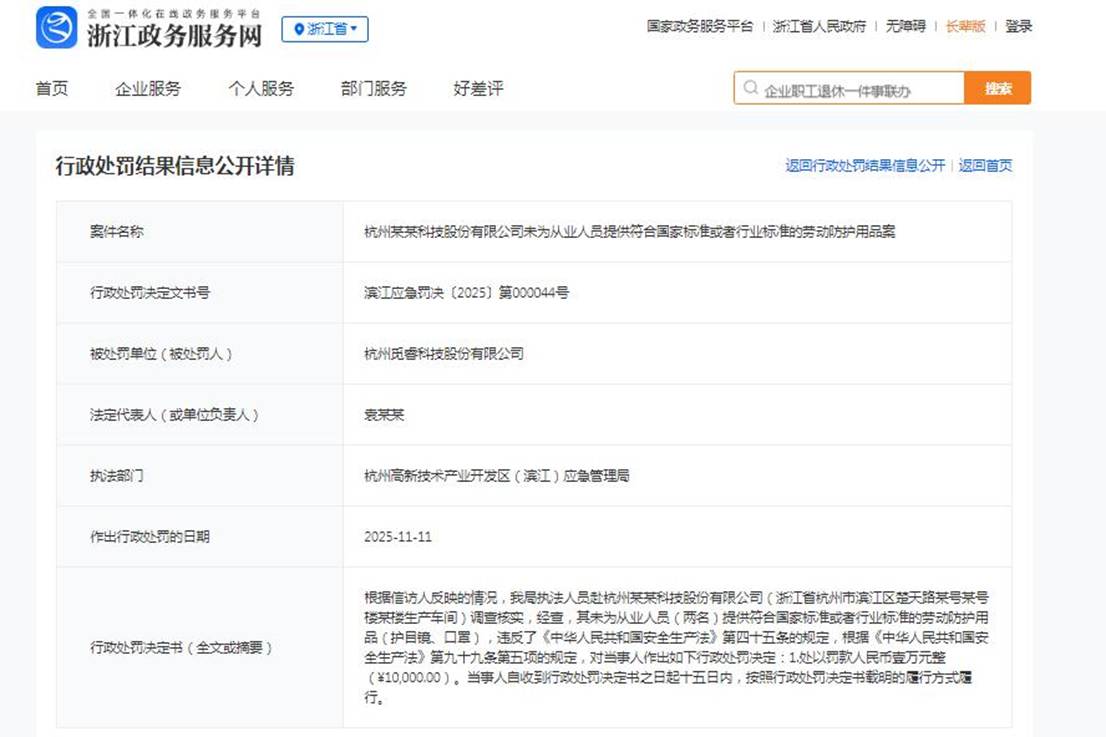Select 首页 in the navigation bar
Image resolution: width=1106 pixels, height=737 pixels.
[52, 89]
